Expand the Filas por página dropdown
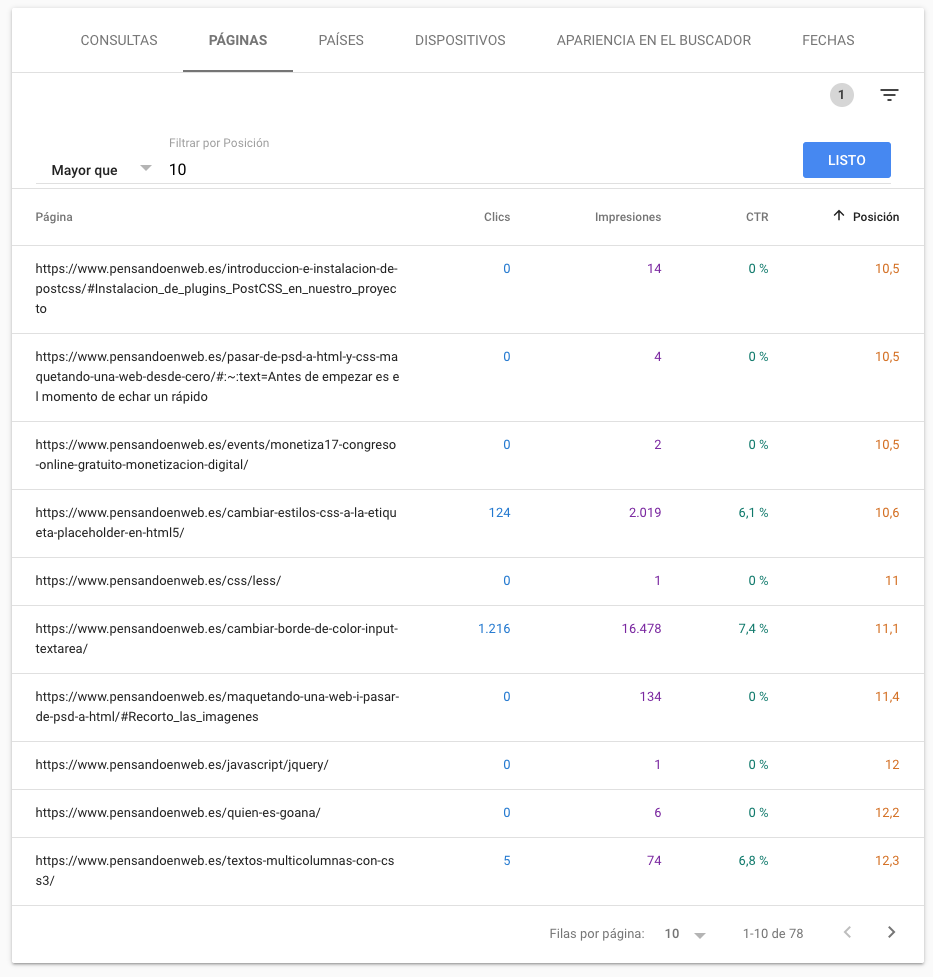 point(685,933)
